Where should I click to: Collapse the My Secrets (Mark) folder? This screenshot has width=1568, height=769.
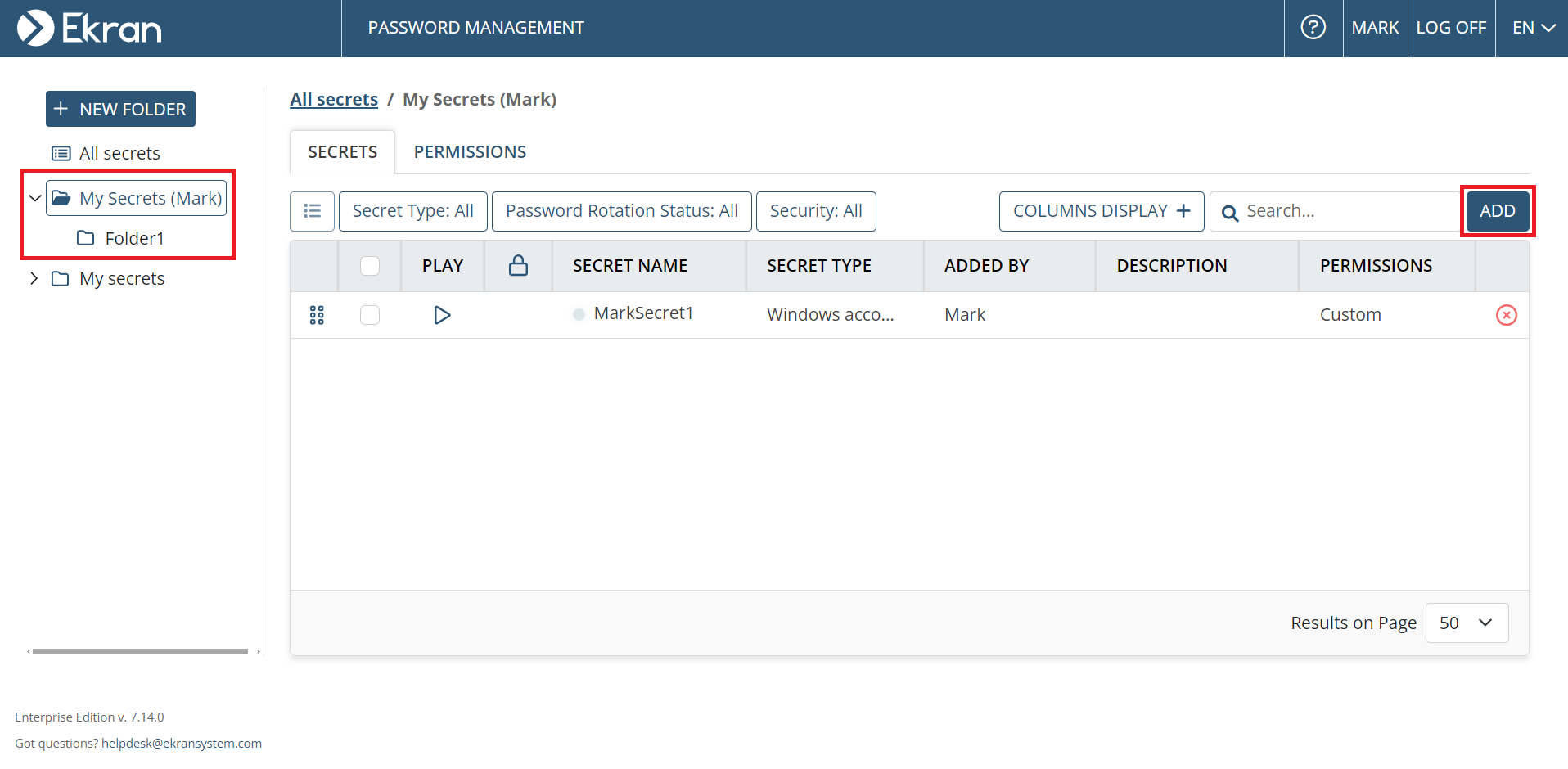[x=34, y=198]
